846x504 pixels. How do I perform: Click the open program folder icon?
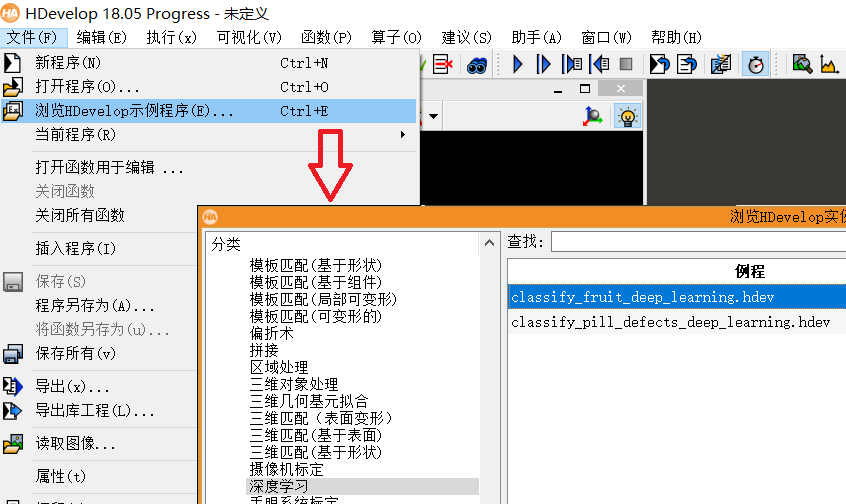13,87
